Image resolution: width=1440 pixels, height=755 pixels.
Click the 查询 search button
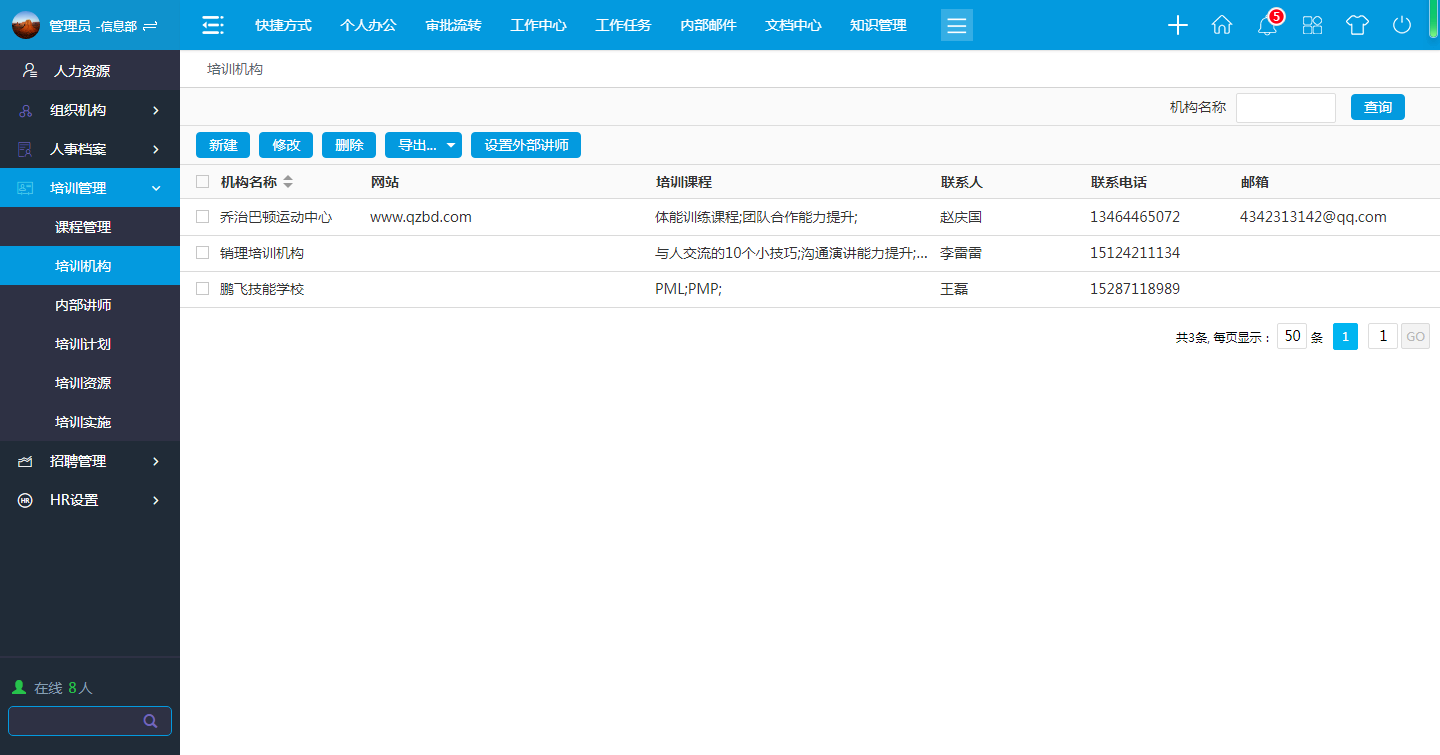coord(1378,107)
